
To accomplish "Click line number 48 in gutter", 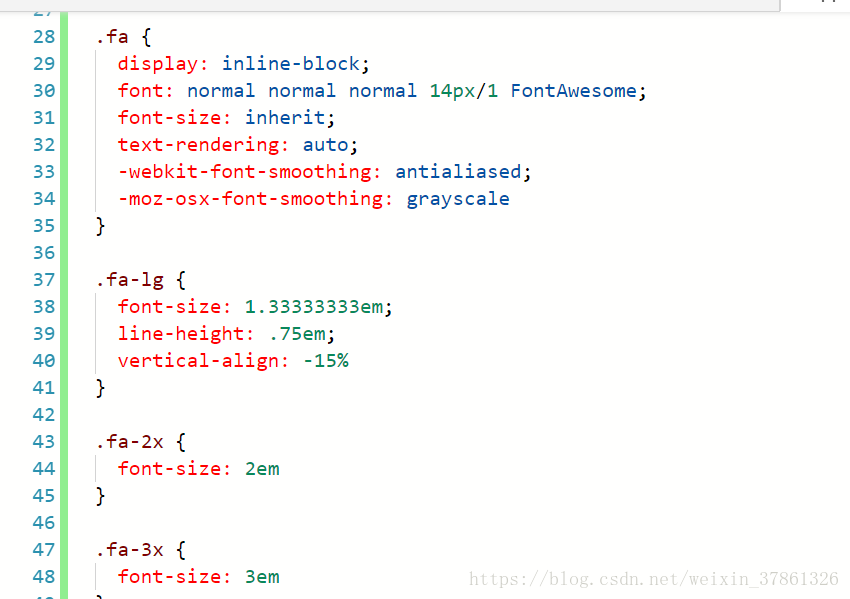I will 44,577.
